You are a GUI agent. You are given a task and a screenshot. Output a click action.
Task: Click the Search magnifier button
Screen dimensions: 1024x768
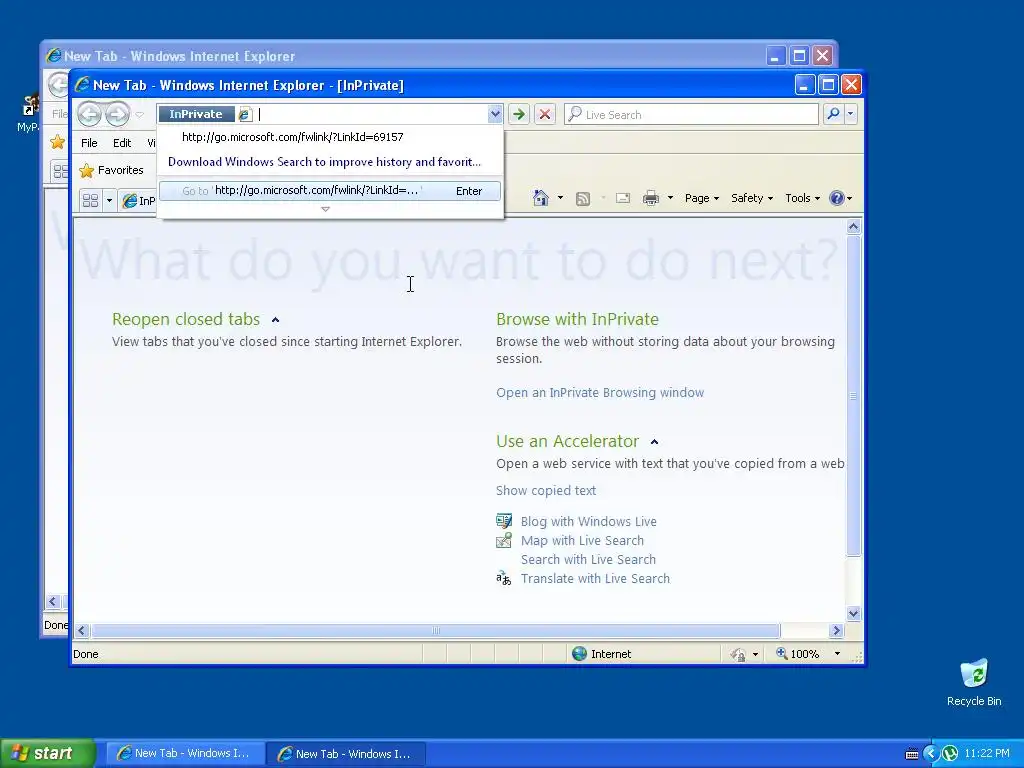833,114
